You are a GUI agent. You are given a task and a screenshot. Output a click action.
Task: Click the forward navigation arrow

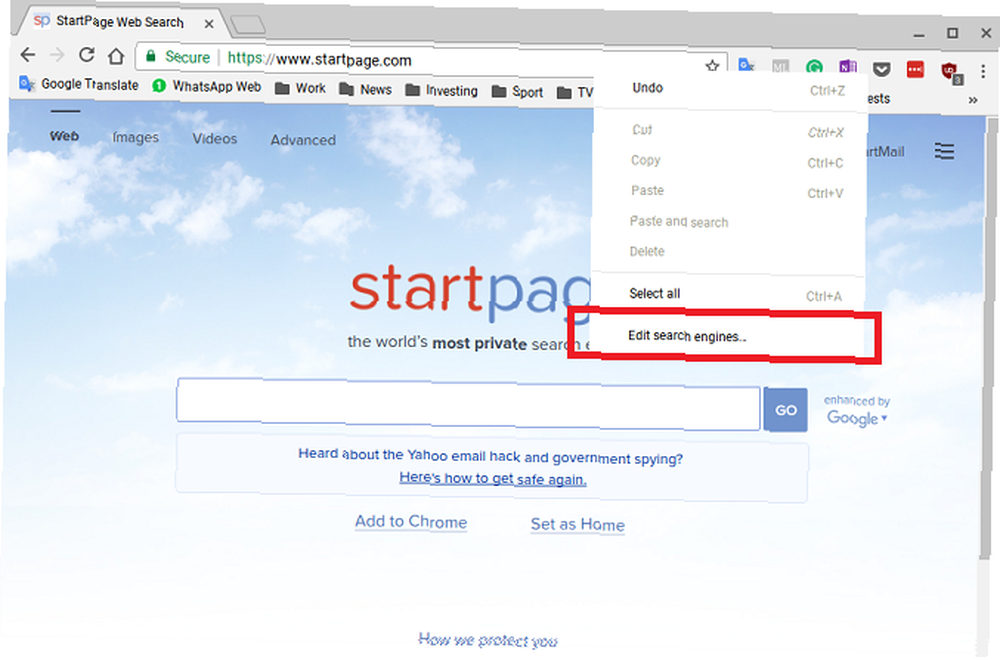click(57, 55)
